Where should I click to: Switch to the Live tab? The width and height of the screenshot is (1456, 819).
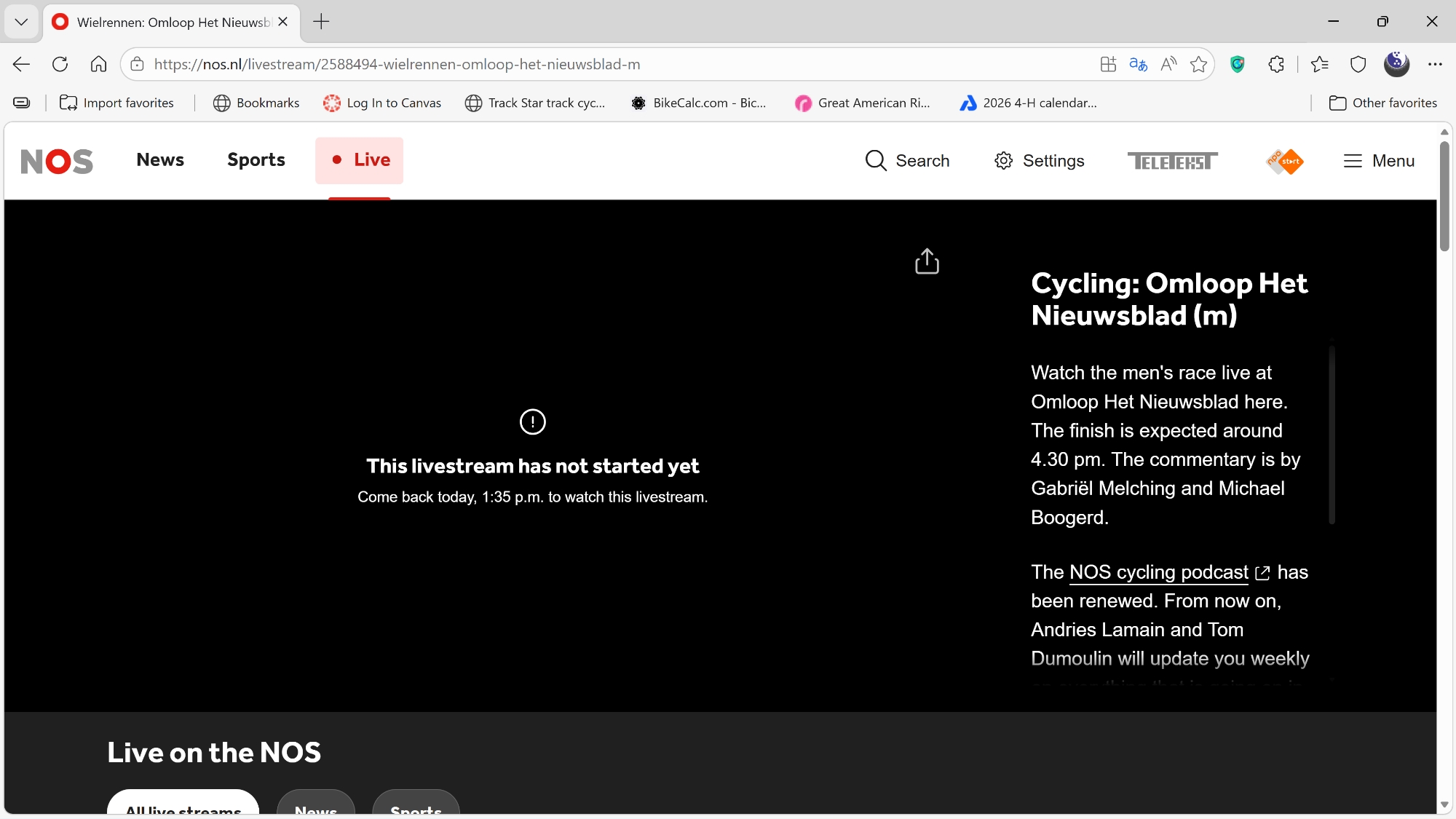(x=360, y=160)
